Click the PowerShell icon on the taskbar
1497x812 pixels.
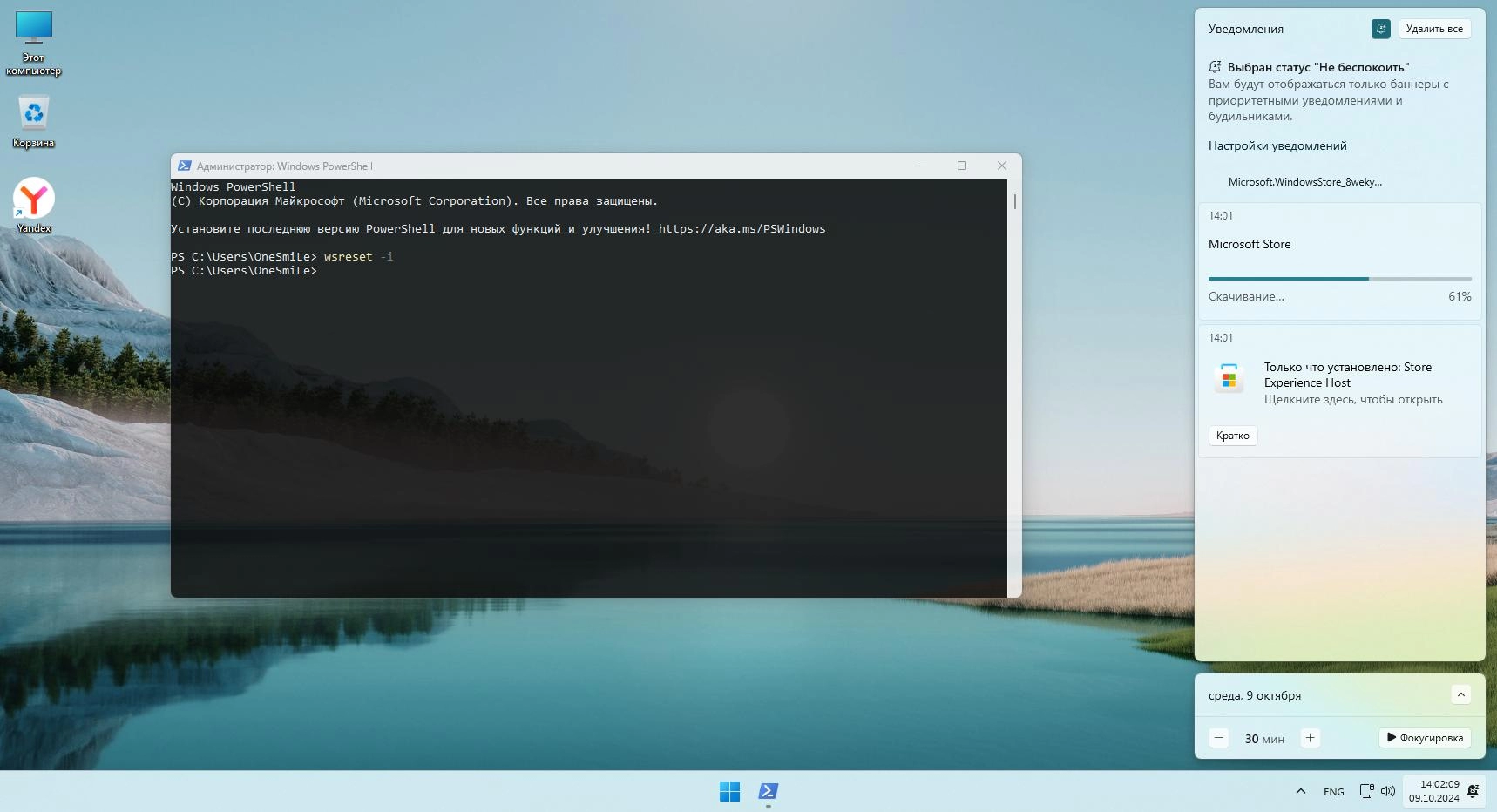pos(768,791)
